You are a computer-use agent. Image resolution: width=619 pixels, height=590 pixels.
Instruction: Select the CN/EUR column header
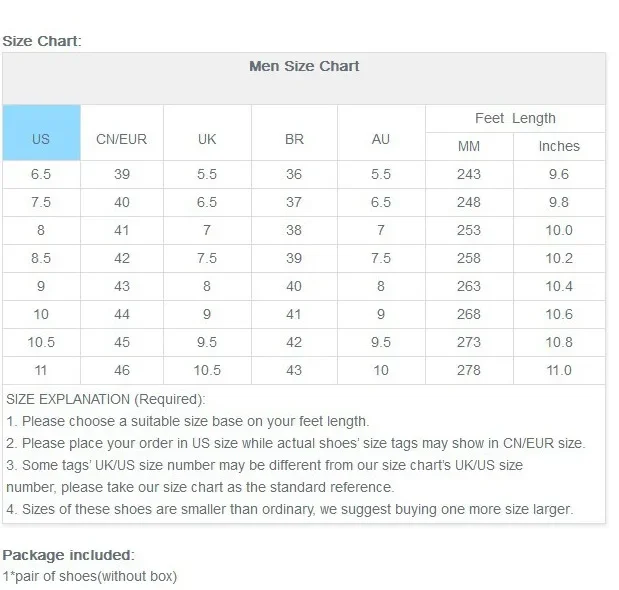122,133
